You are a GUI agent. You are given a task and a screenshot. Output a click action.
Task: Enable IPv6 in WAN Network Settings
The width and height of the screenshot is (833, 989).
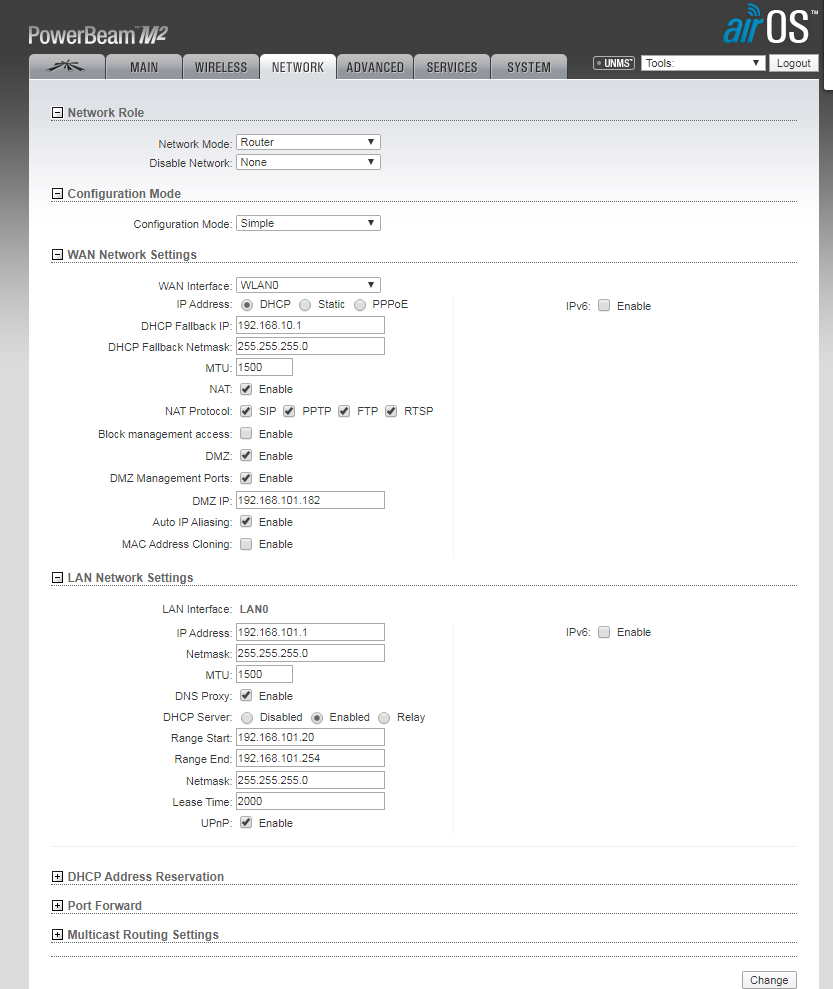[x=604, y=305]
